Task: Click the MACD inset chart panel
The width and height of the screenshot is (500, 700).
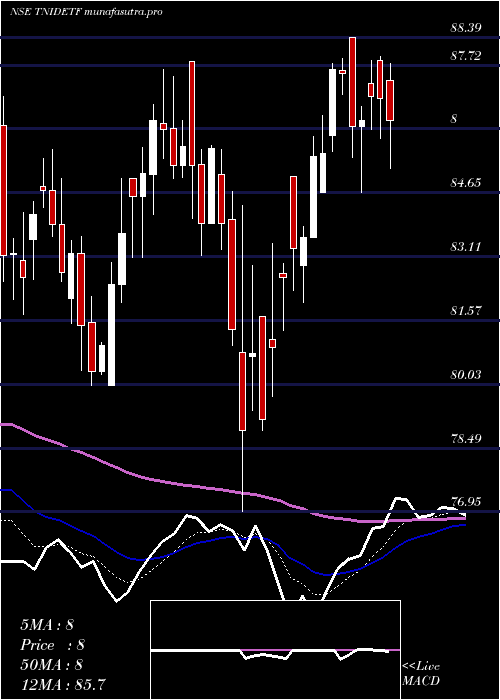Action: 275,650
